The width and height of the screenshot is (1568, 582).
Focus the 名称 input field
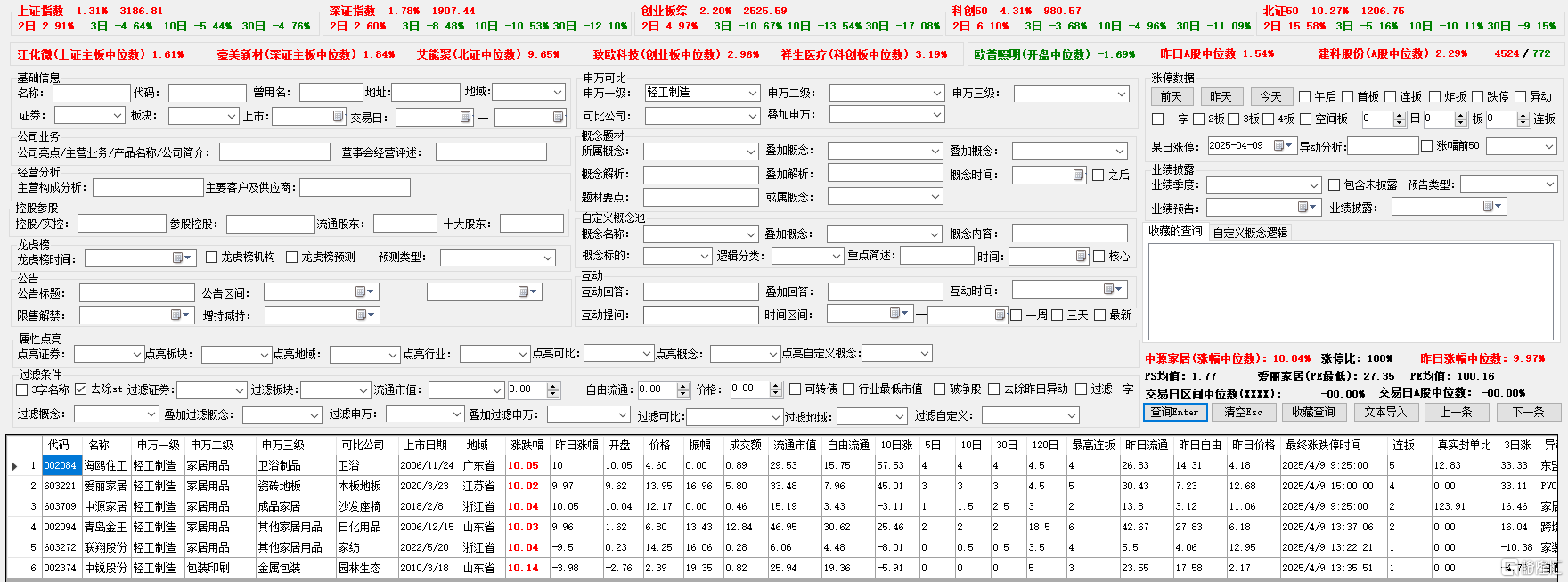pos(92,93)
